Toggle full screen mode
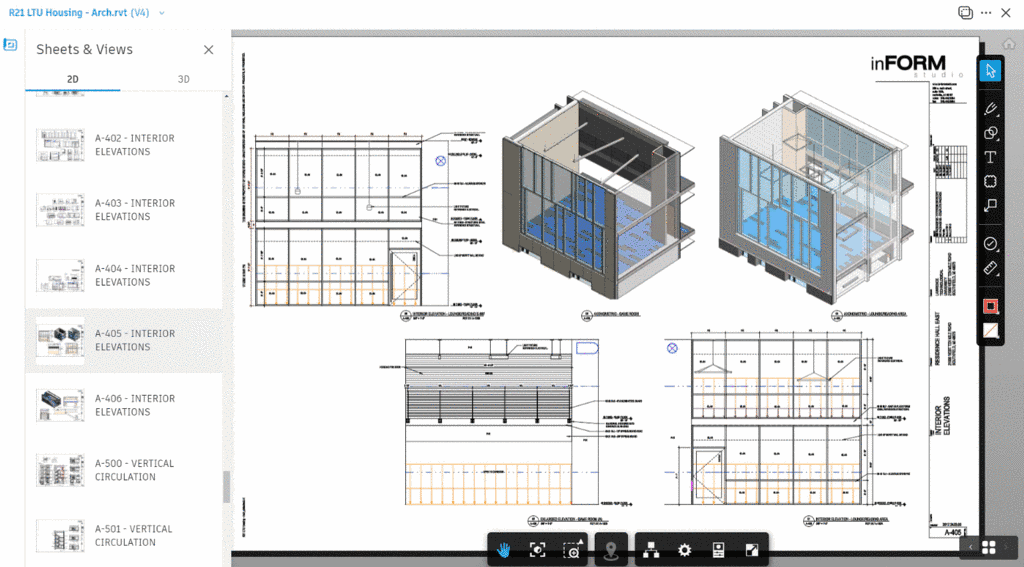The image size is (1024, 567). click(752, 550)
